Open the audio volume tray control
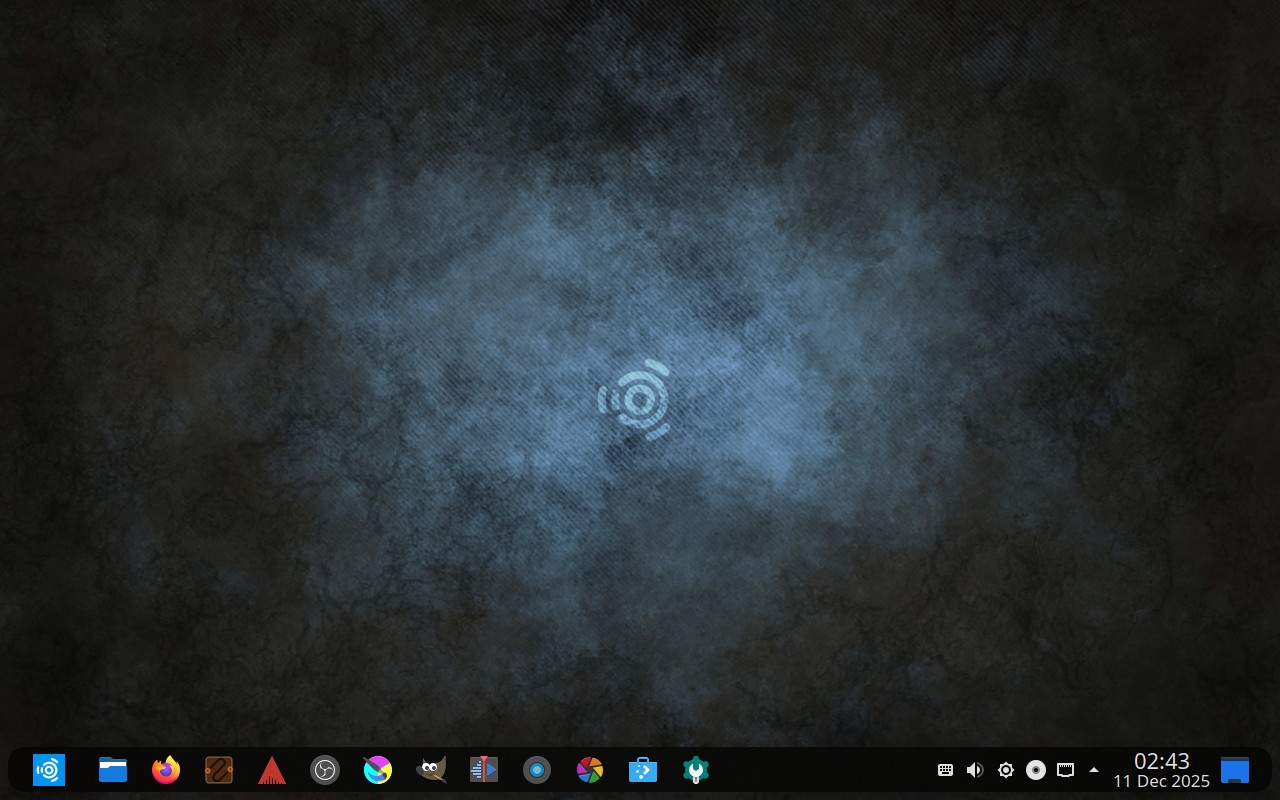Screen dimensions: 1280x800 (x=975, y=770)
